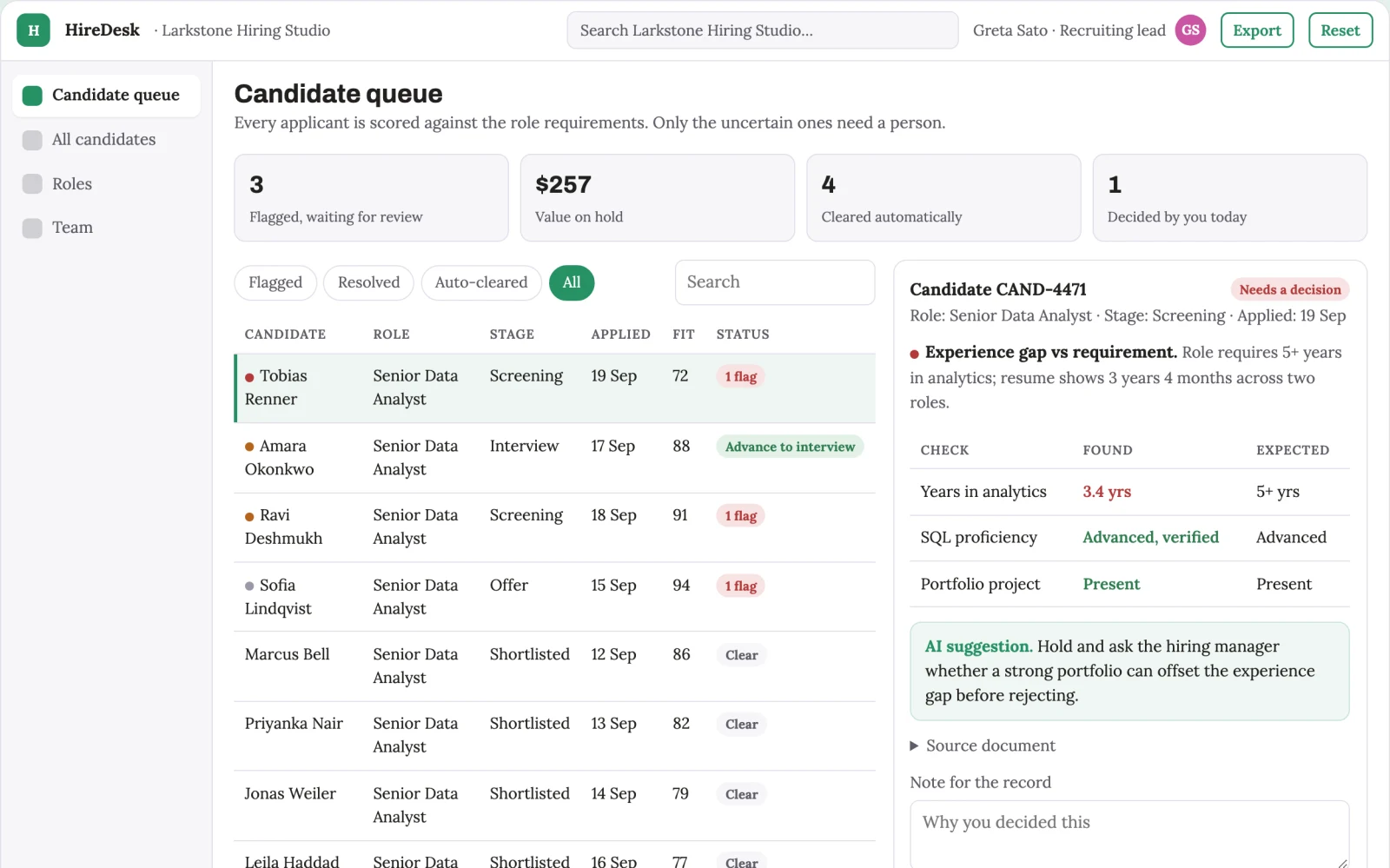The image size is (1390, 868).
Task: Click the Needs a decision badge
Action: pos(1290,289)
